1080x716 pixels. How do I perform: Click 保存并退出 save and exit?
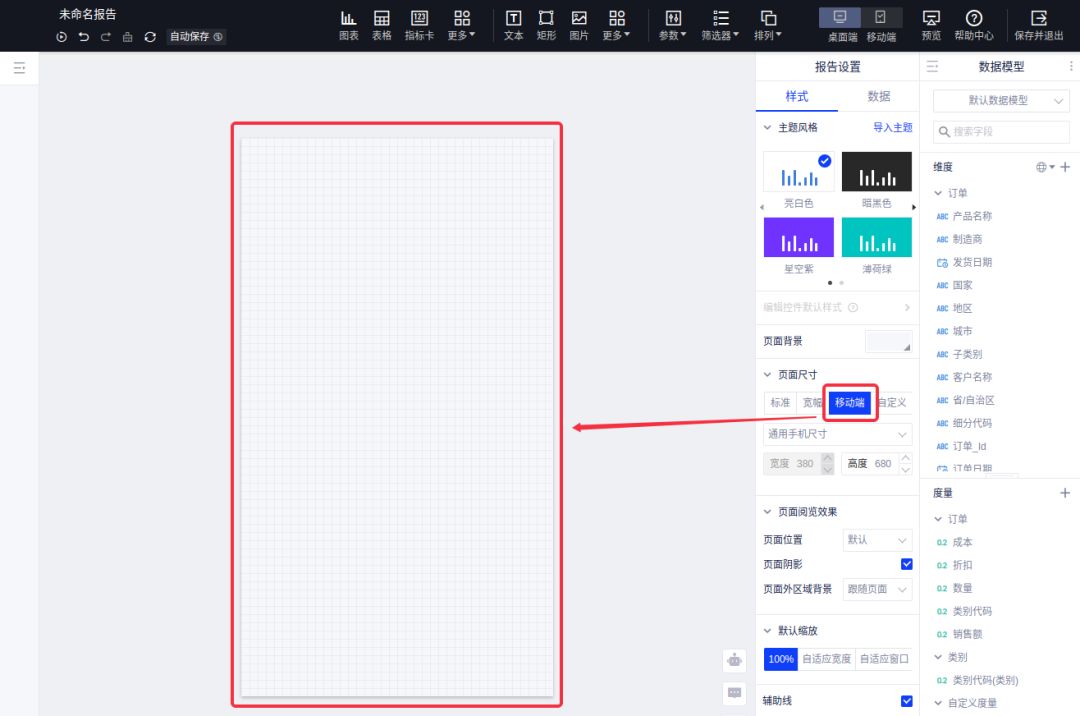click(1039, 25)
